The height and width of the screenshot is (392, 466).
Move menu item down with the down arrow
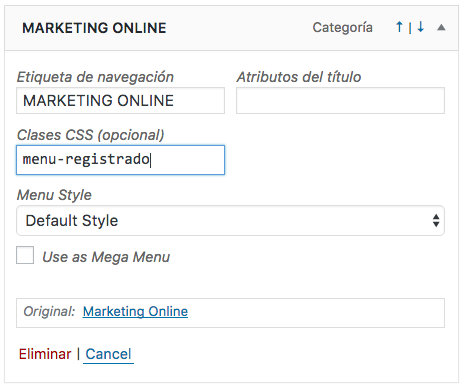coord(421,27)
